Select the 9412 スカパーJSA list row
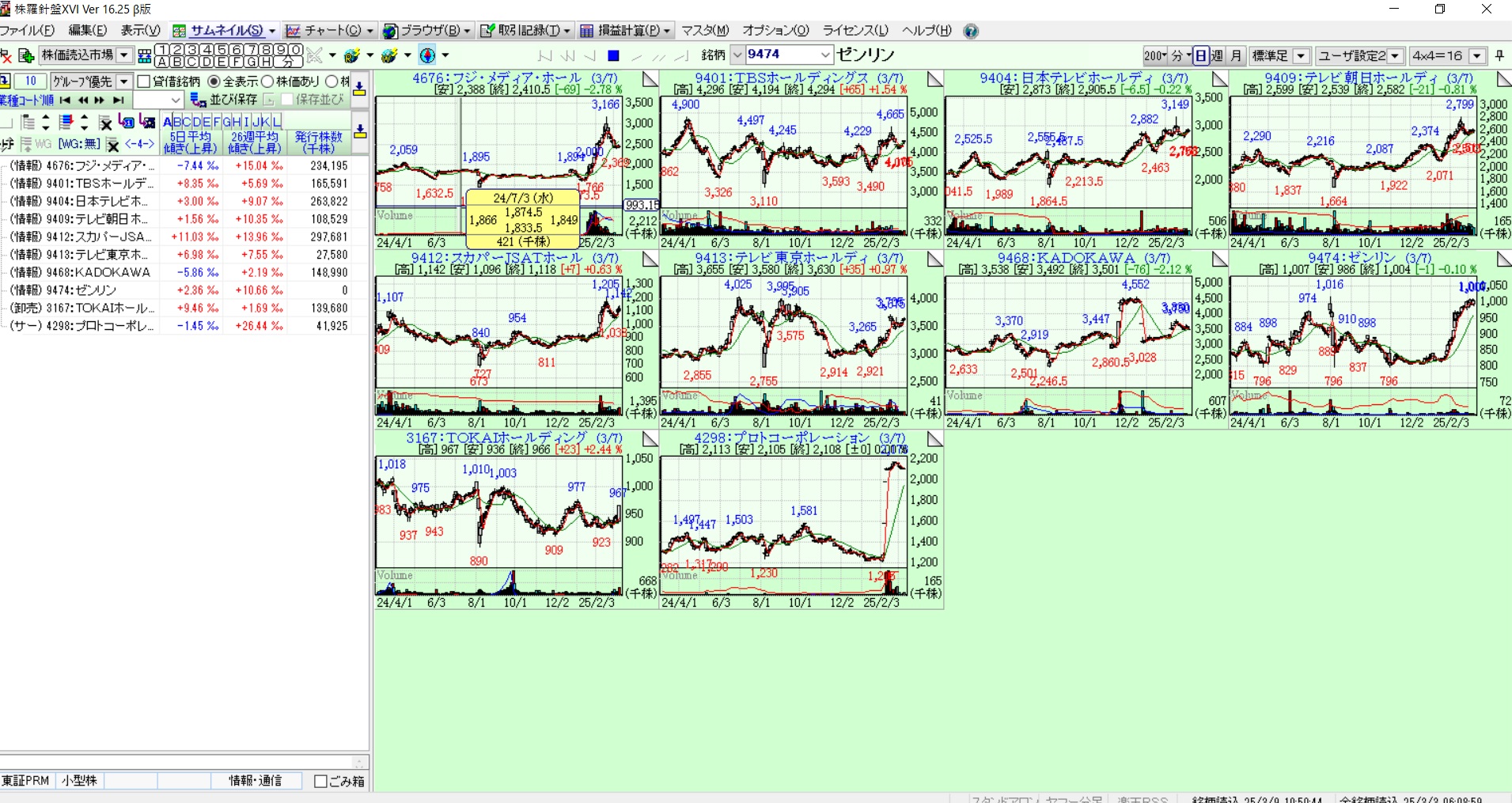The width and height of the screenshot is (1512, 803). [184, 237]
